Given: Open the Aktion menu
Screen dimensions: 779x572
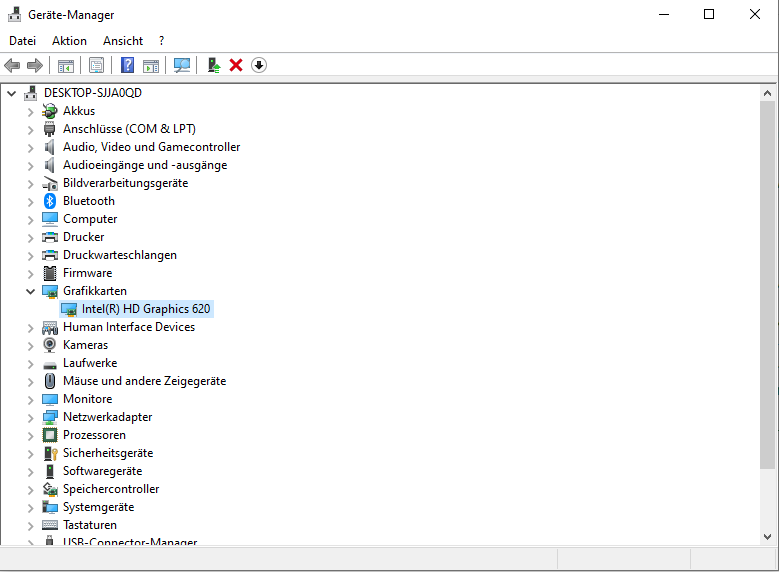Looking at the screenshot, I should 69,41.
